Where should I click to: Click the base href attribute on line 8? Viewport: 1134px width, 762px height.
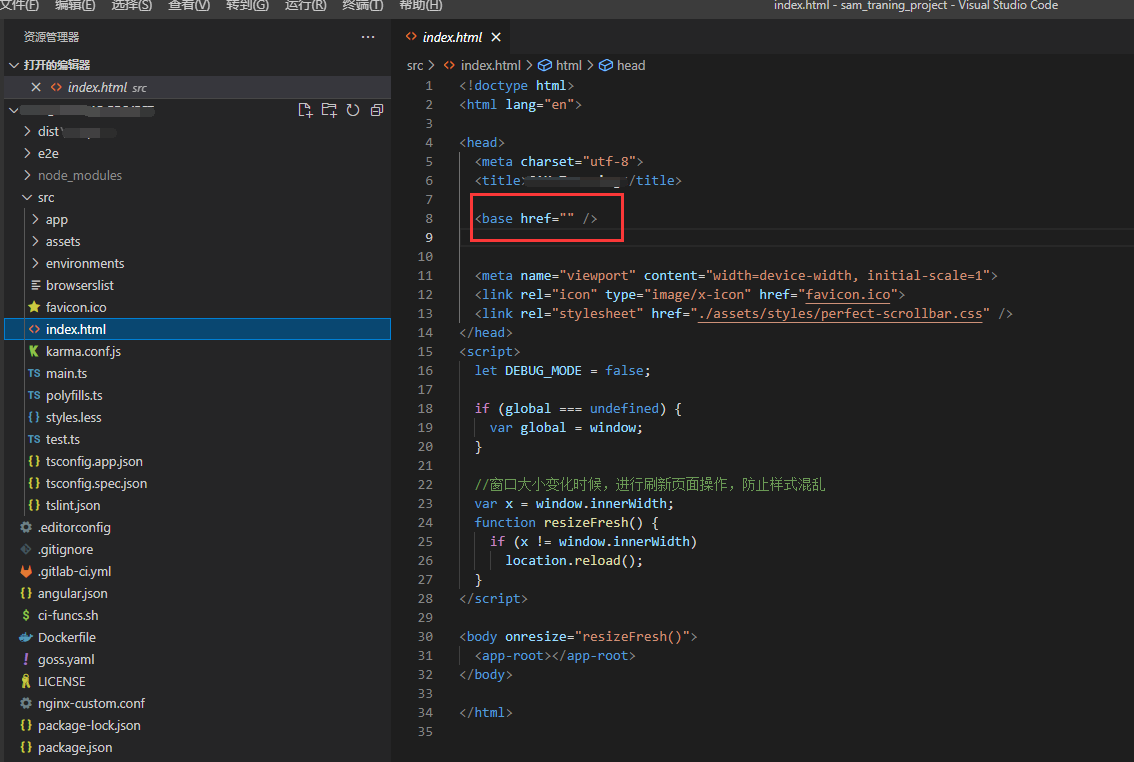pos(546,218)
